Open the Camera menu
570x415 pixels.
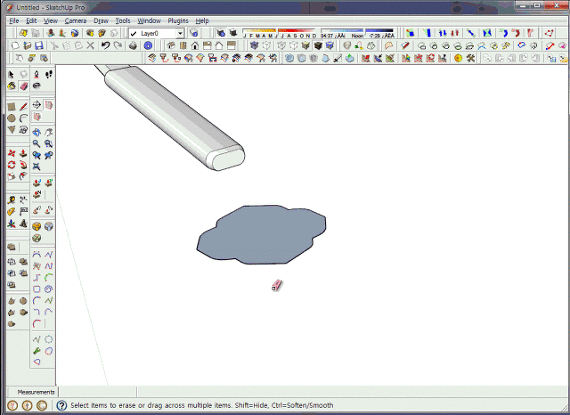coord(76,21)
